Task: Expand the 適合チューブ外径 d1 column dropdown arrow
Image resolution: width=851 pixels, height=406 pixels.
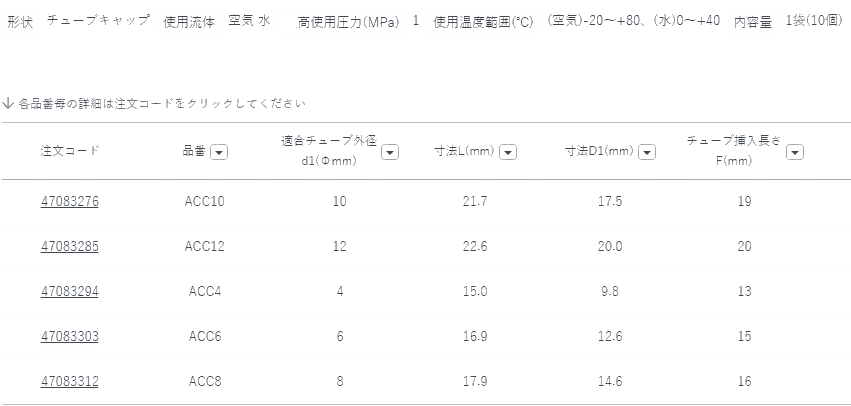Action: click(x=390, y=152)
